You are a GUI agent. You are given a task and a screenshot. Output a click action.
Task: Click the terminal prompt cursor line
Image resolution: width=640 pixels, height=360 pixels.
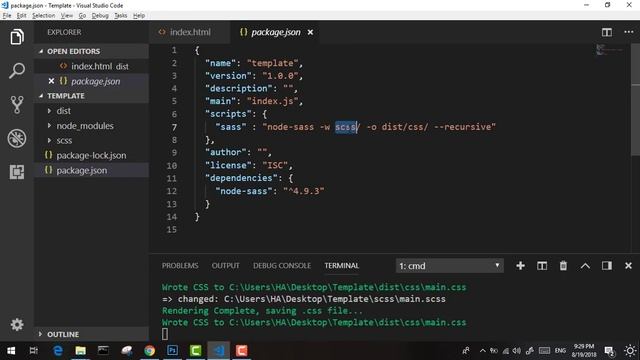(164, 334)
